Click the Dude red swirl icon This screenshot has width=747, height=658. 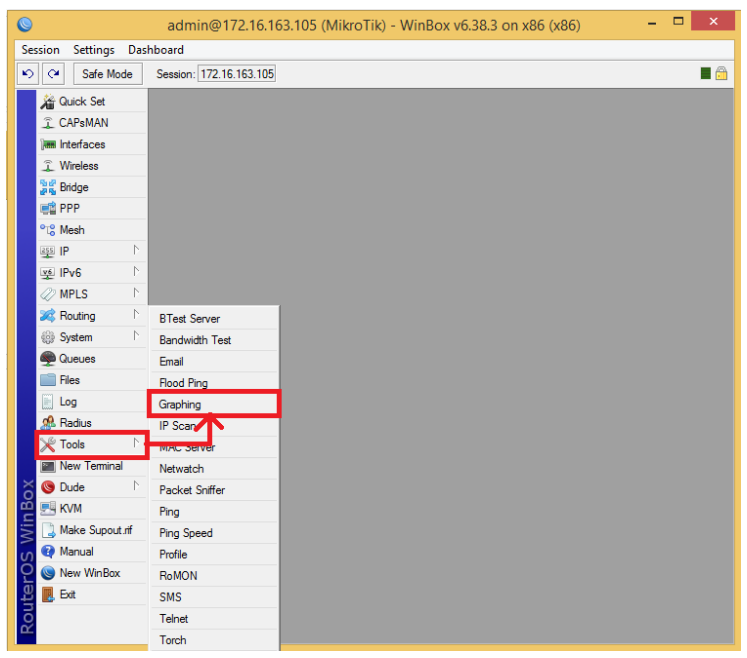pos(48,487)
